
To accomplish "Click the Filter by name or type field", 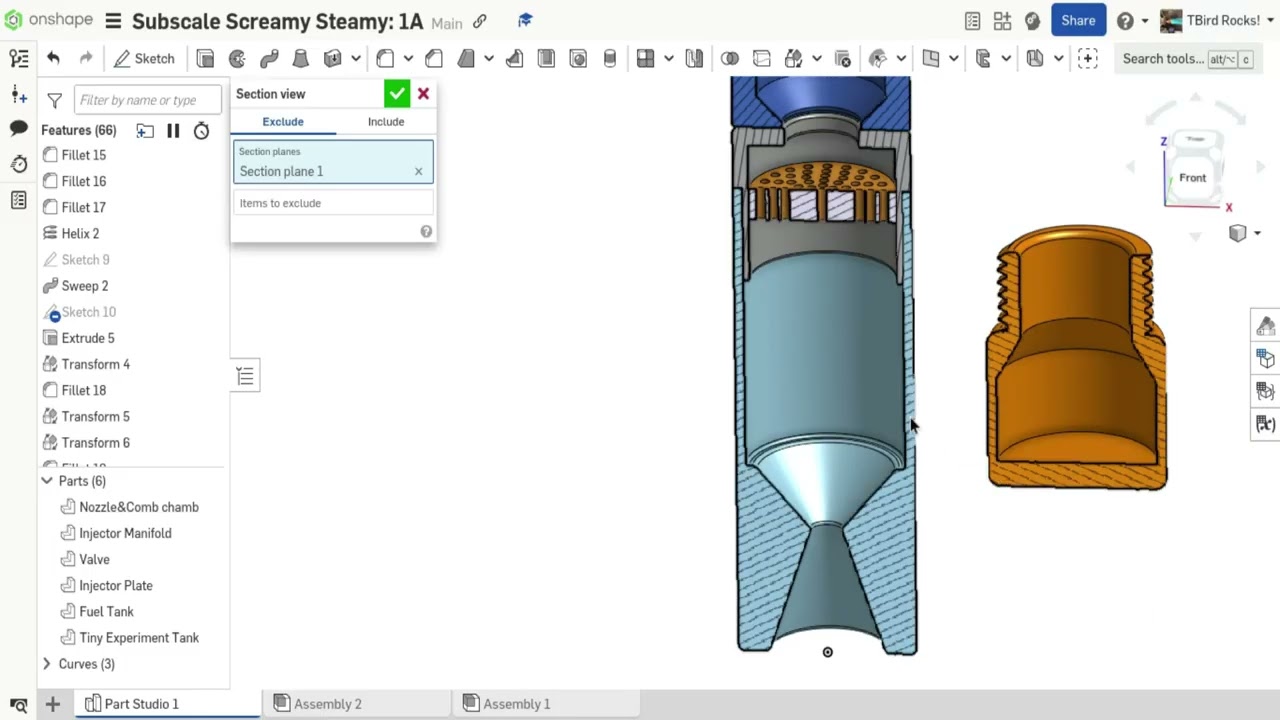I will [148, 100].
